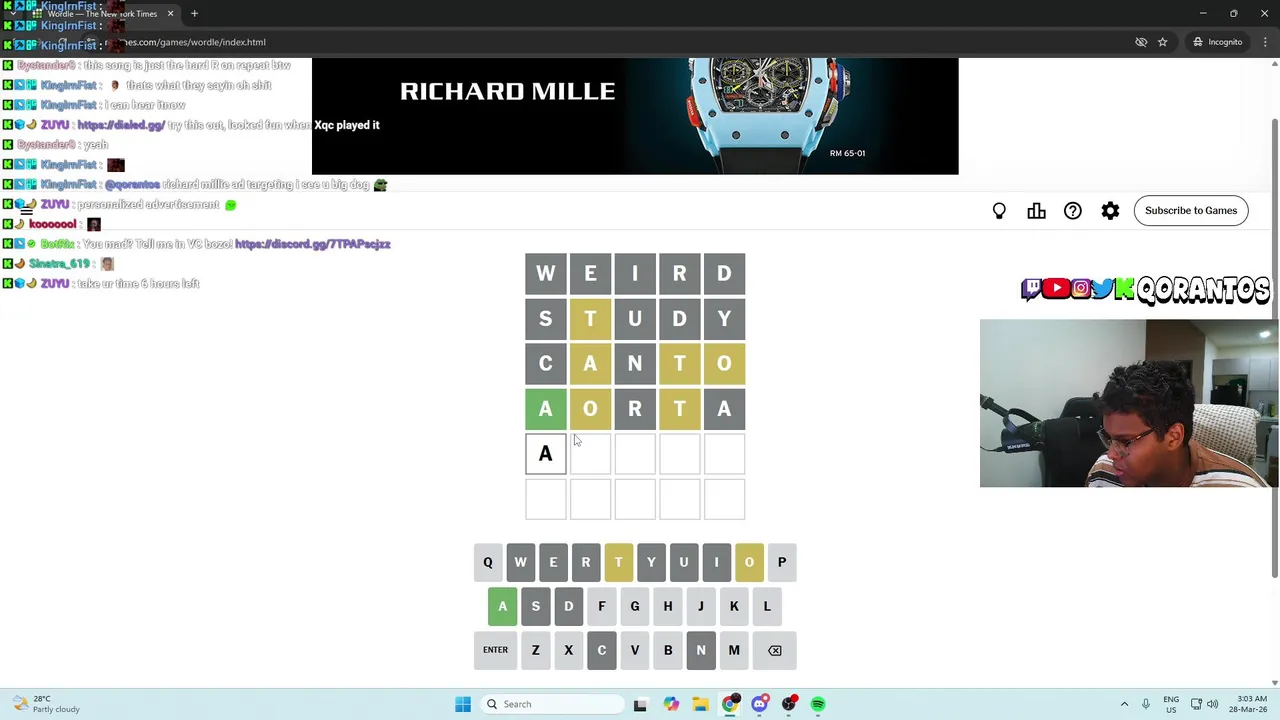Viewport: 1280px width, 720px height.
Task: Click ENTER key on Wordle keyboard
Action: pyautogui.click(x=495, y=650)
